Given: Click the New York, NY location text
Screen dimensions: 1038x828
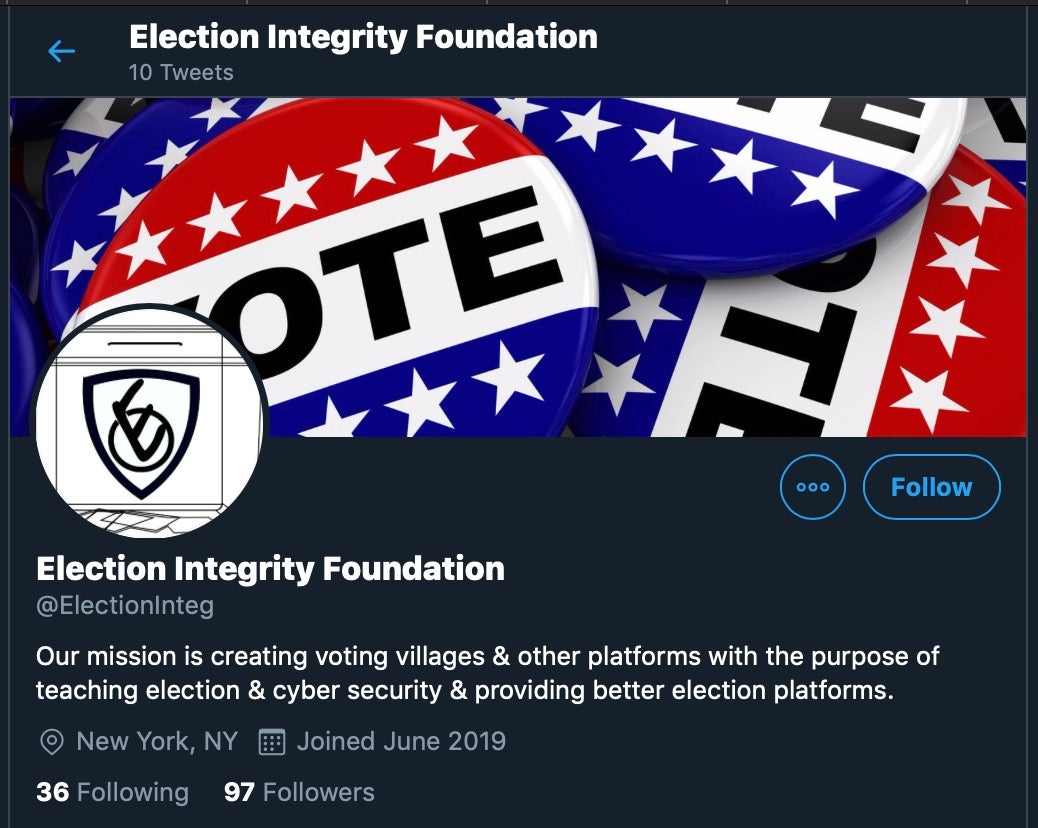Looking at the screenshot, I should pyautogui.click(x=157, y=741).
